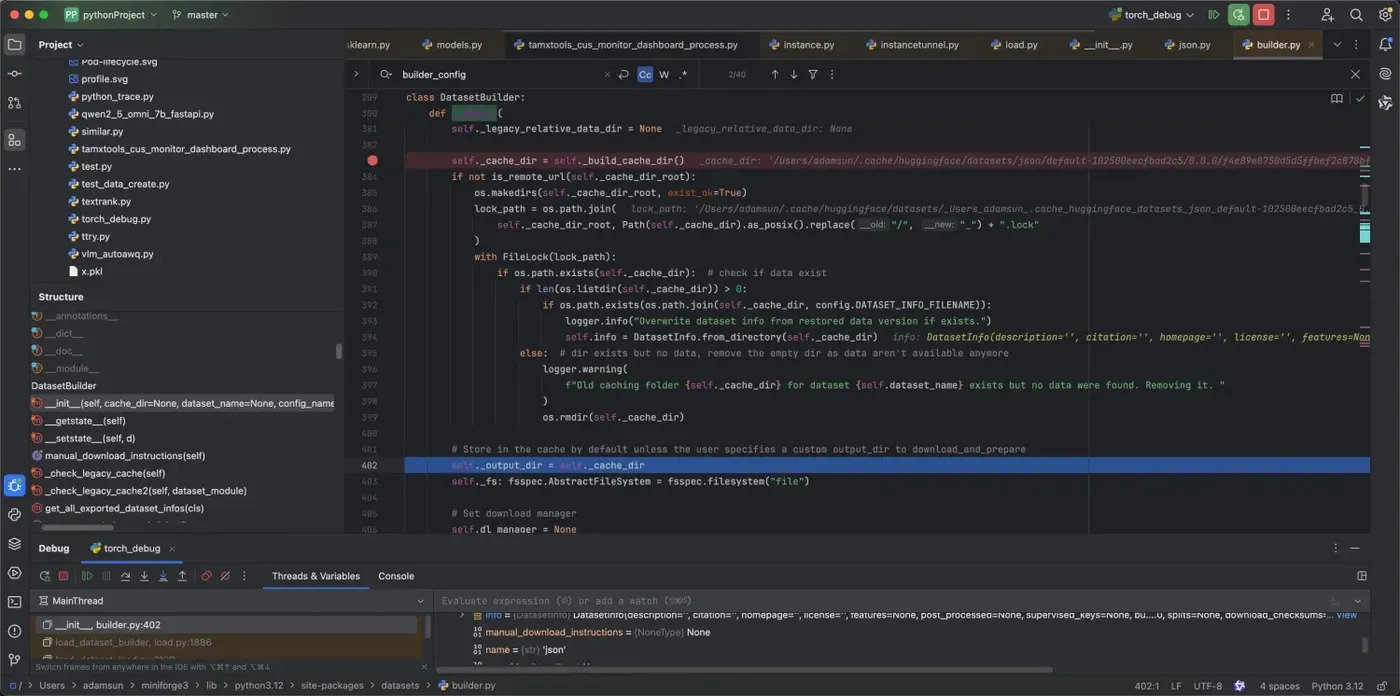Close the find bar
The width and height of the screenshot is (1400, 696).
1355,75
